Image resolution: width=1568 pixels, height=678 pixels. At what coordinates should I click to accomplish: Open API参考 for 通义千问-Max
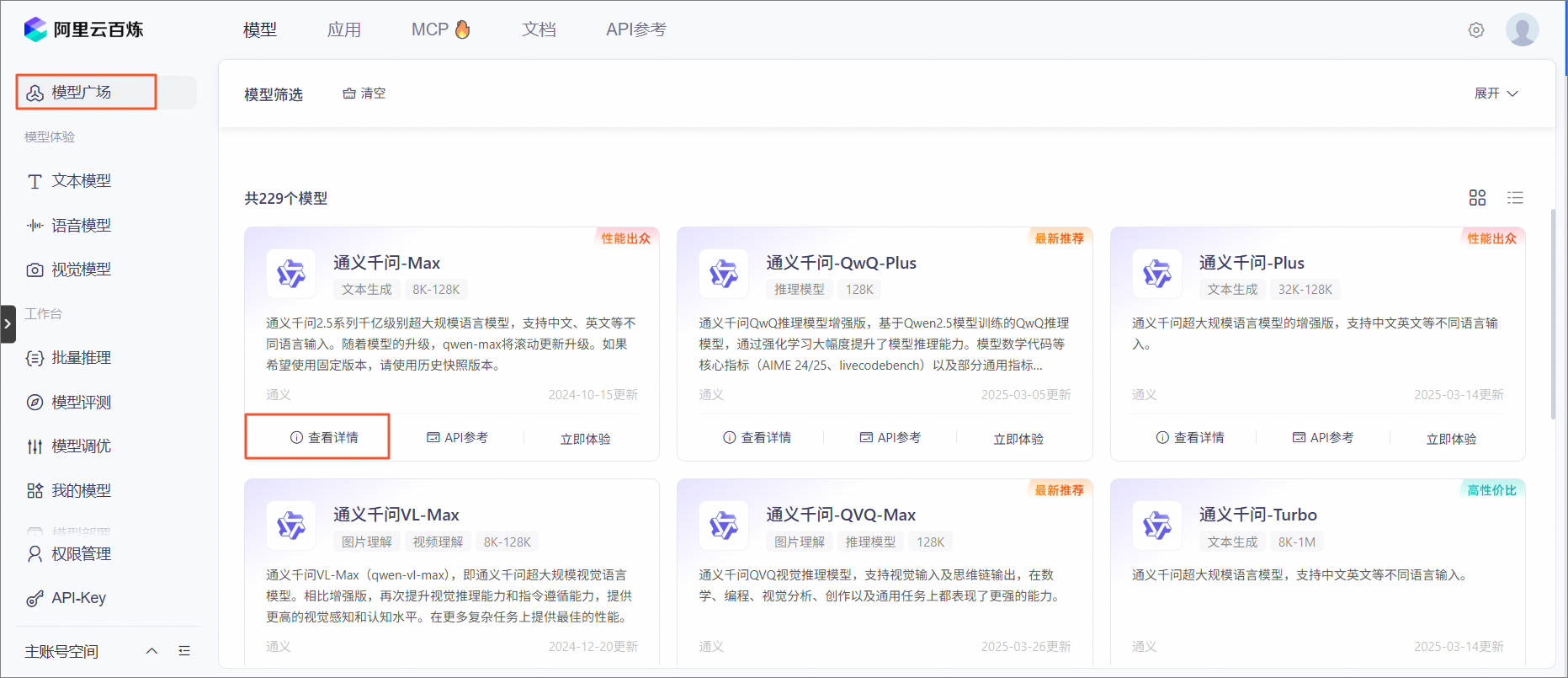[x=457, y=438]
